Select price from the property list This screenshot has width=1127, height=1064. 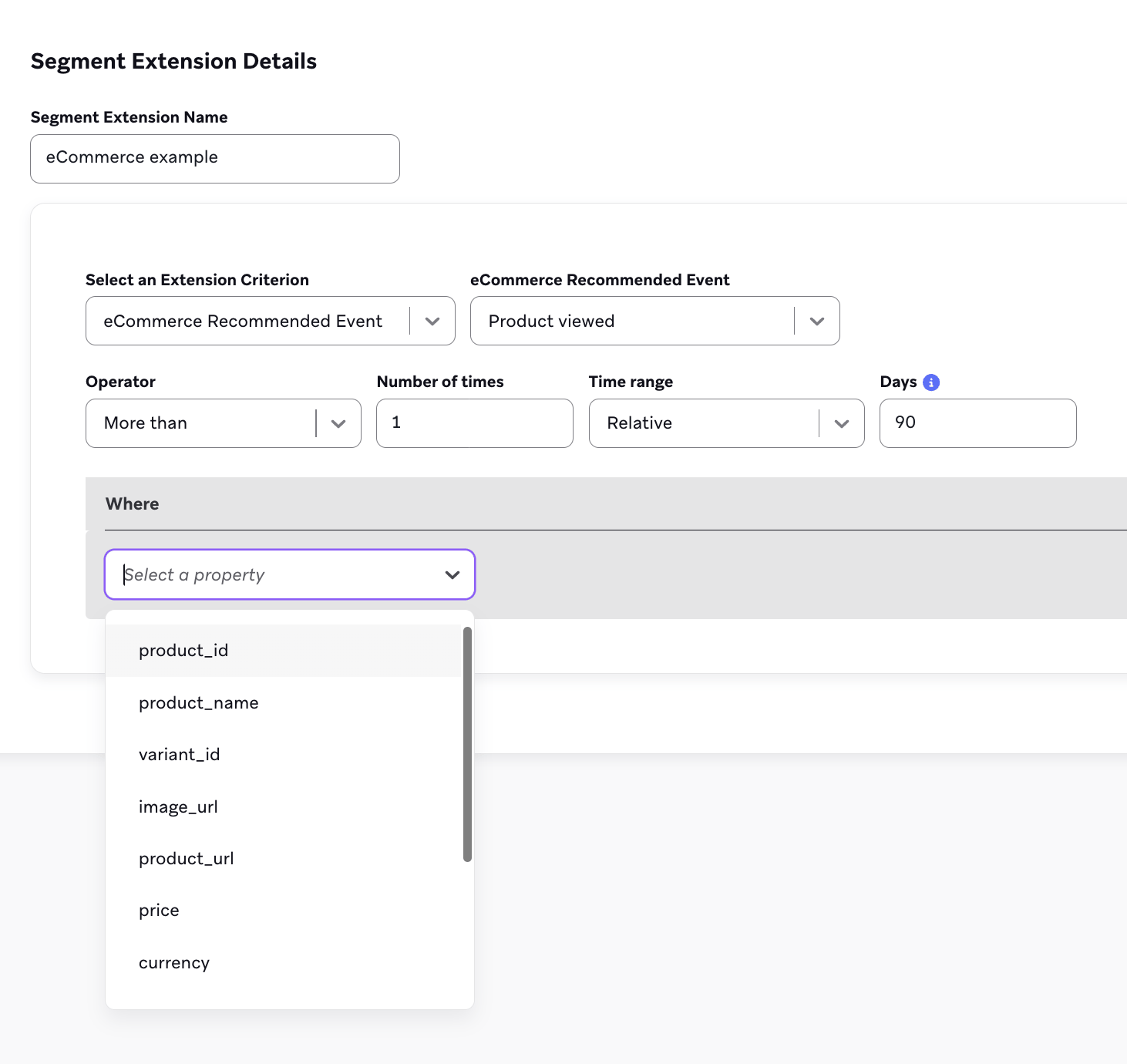click(x=159, y=910)
